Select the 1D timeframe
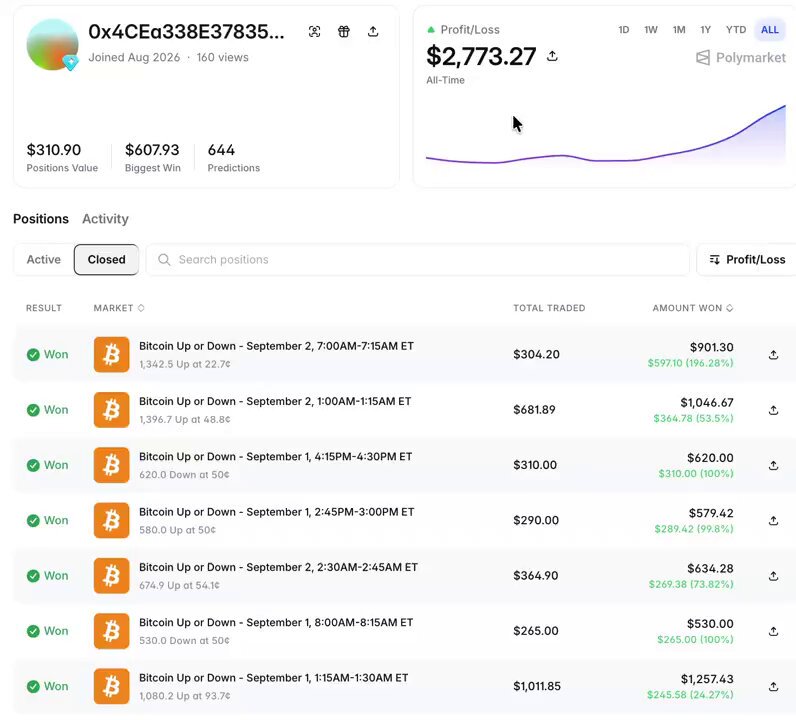The height and width of the screenshot is (720, 796). click(623, 29)
